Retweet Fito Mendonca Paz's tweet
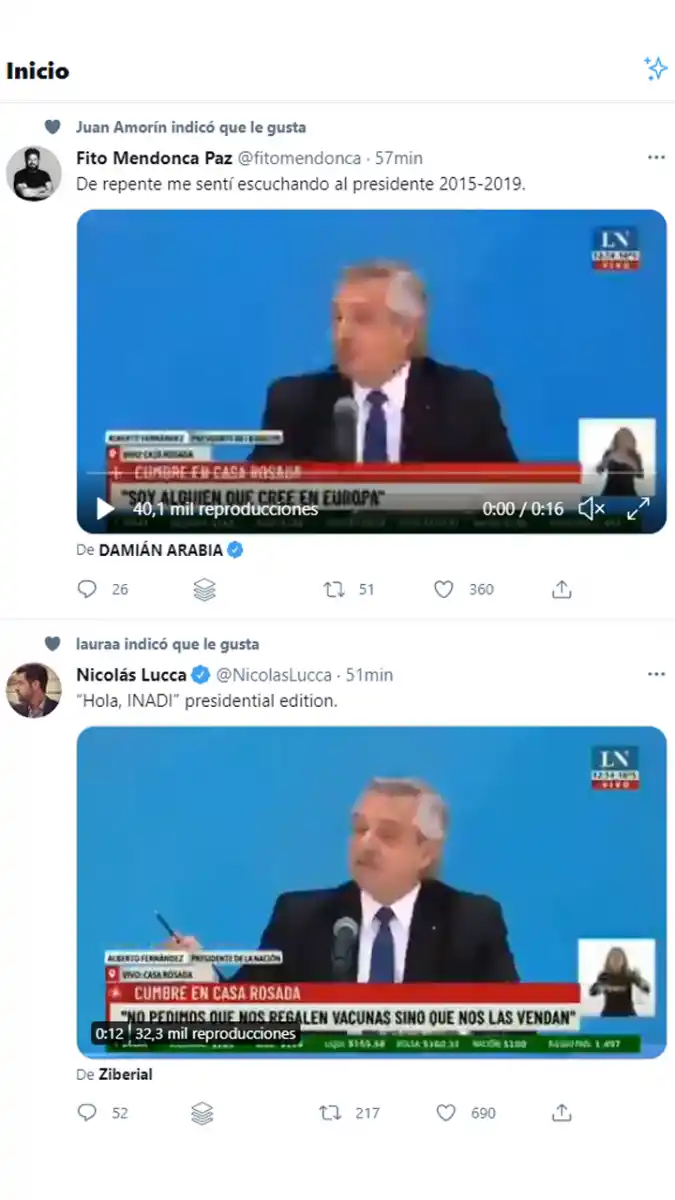The image size is (675, 1200). pos(334,590)
